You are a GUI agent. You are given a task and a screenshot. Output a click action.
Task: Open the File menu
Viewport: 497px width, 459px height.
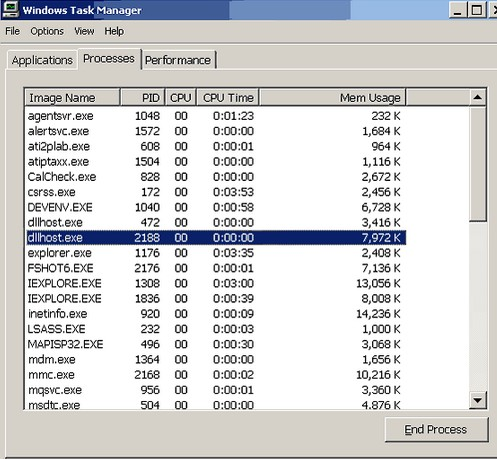[x=12, y=31]
